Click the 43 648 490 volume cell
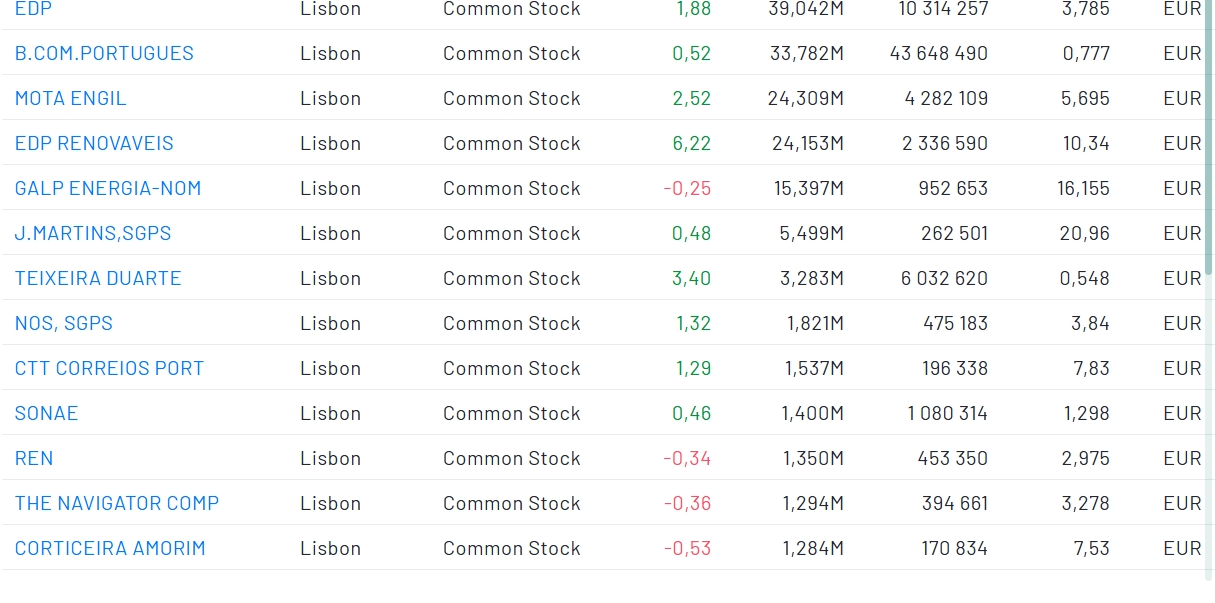The height and width of the screenshot is (603, 1215). (938, 53)
